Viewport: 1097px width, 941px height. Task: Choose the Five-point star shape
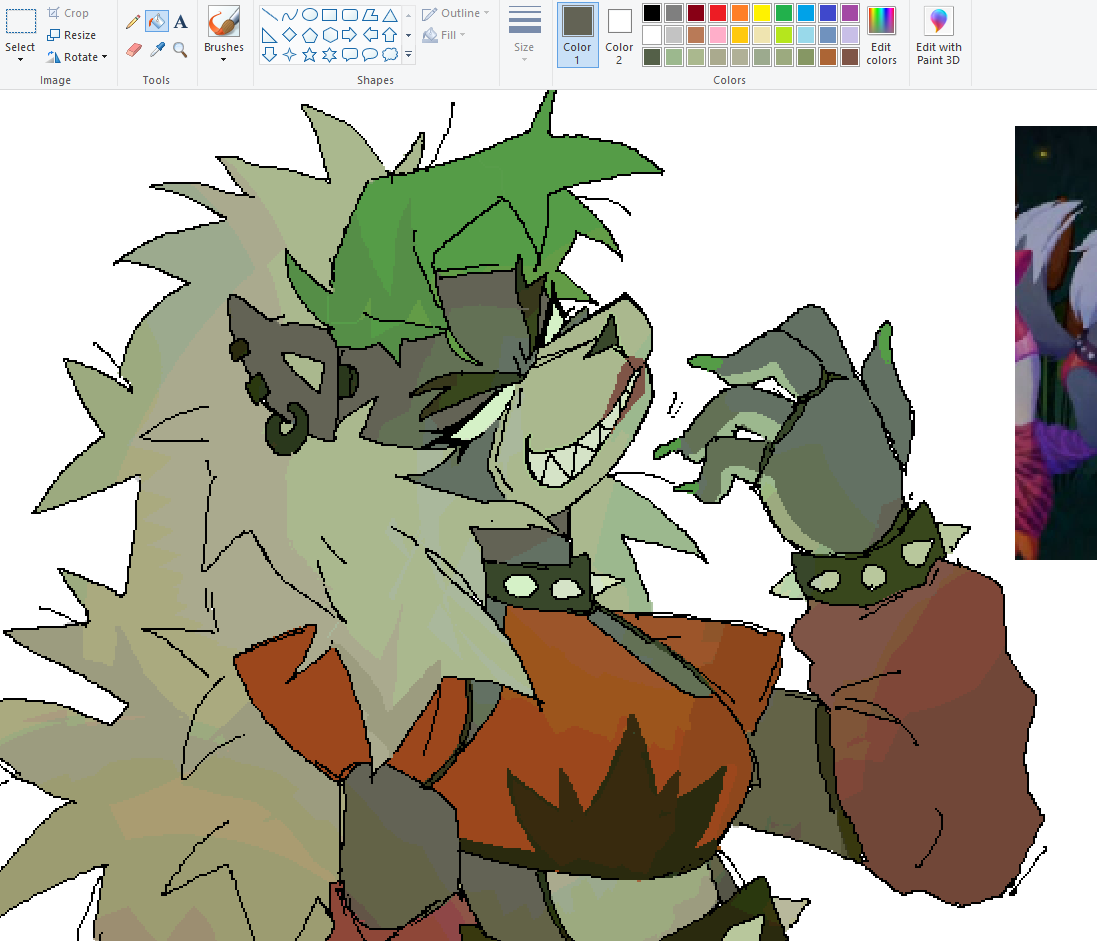(310, 54)
